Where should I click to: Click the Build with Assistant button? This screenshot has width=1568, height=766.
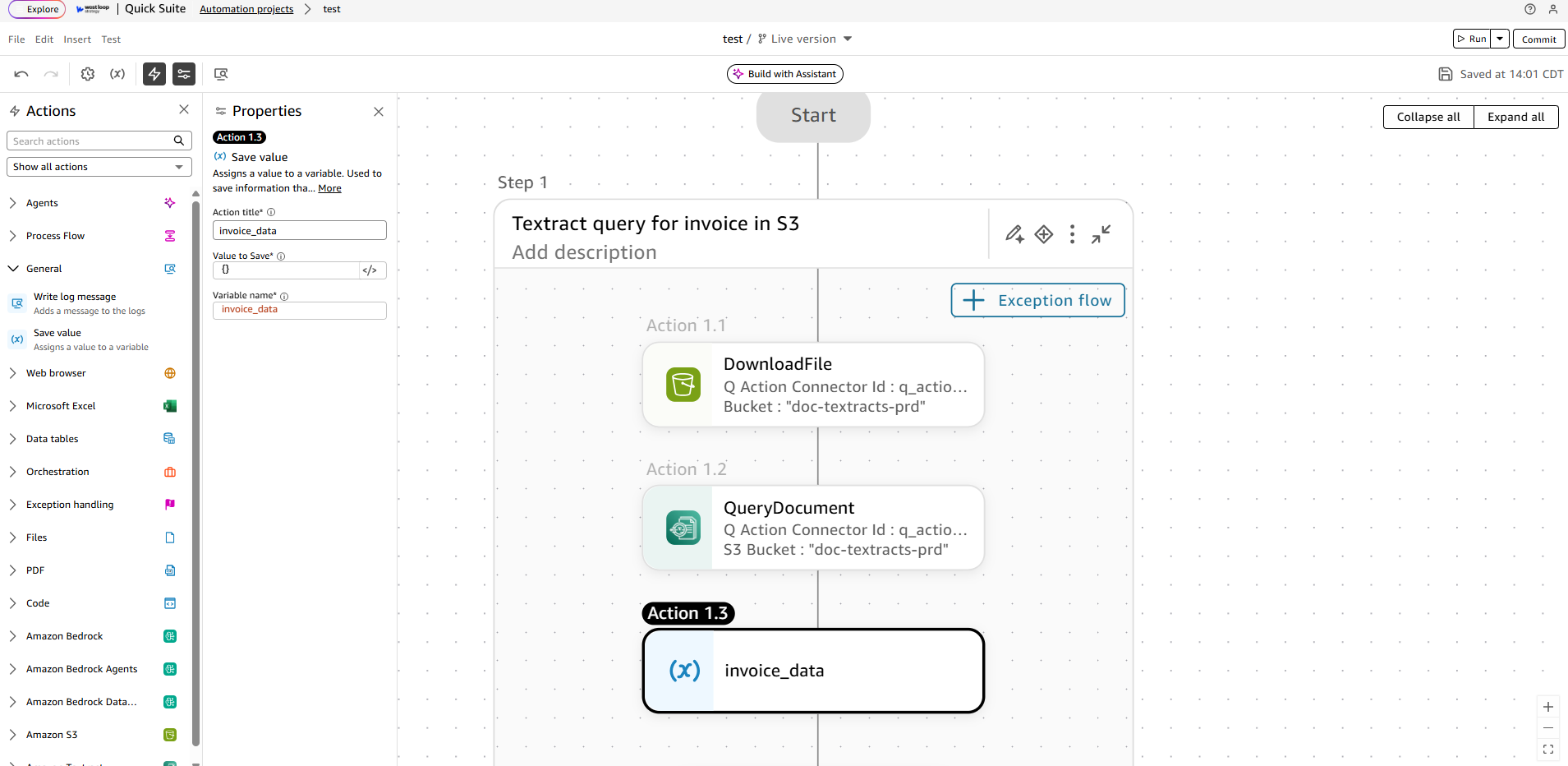(x=784, y=73)
